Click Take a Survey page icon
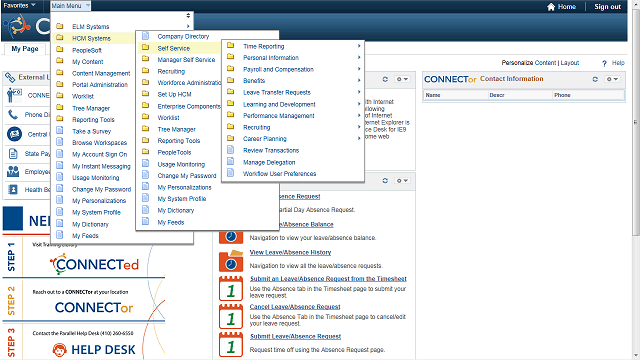This screenshot has width=640, height=360. pos(60,130)
